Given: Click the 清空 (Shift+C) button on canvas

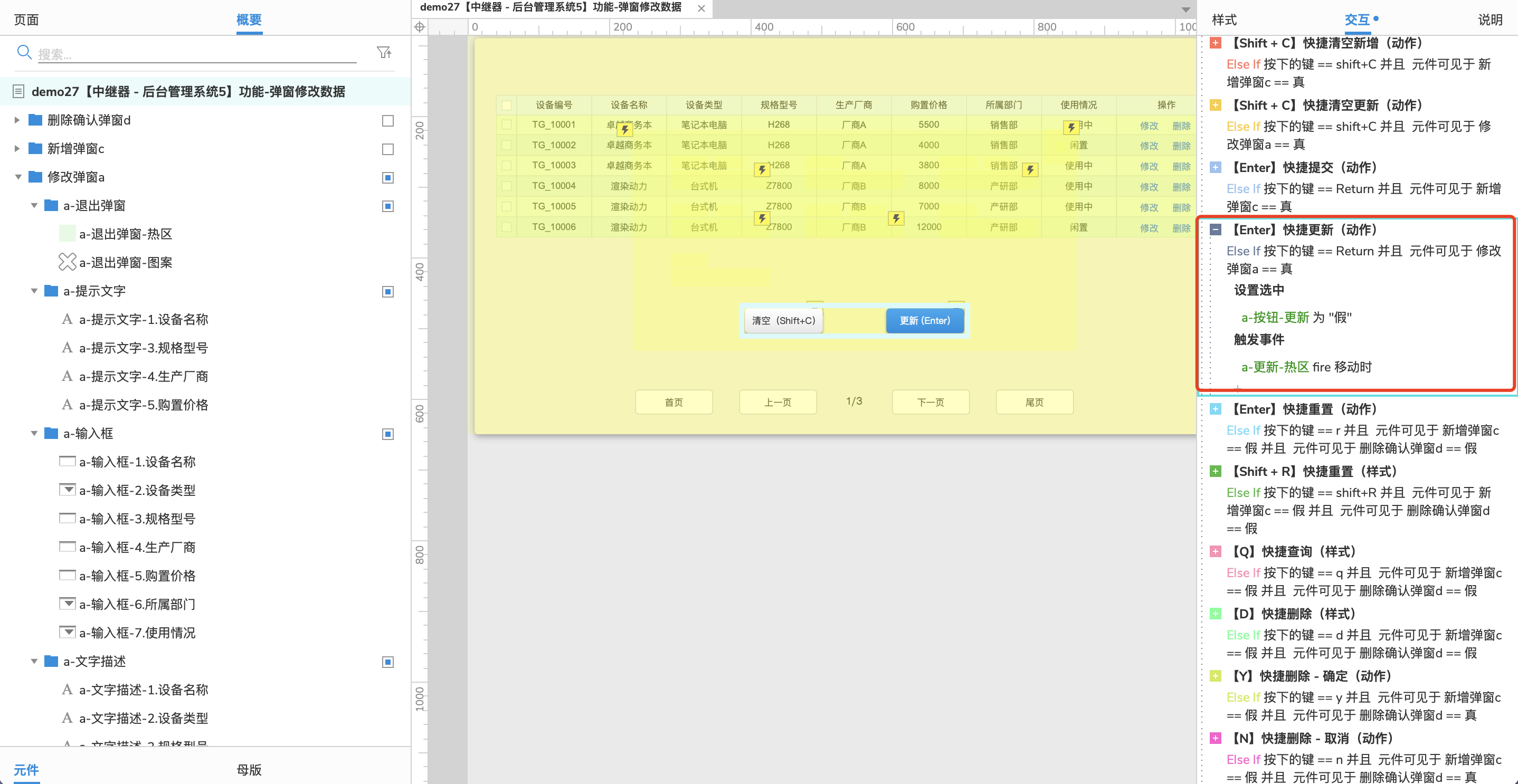Looking at the screenshot, I should (783, 320).
